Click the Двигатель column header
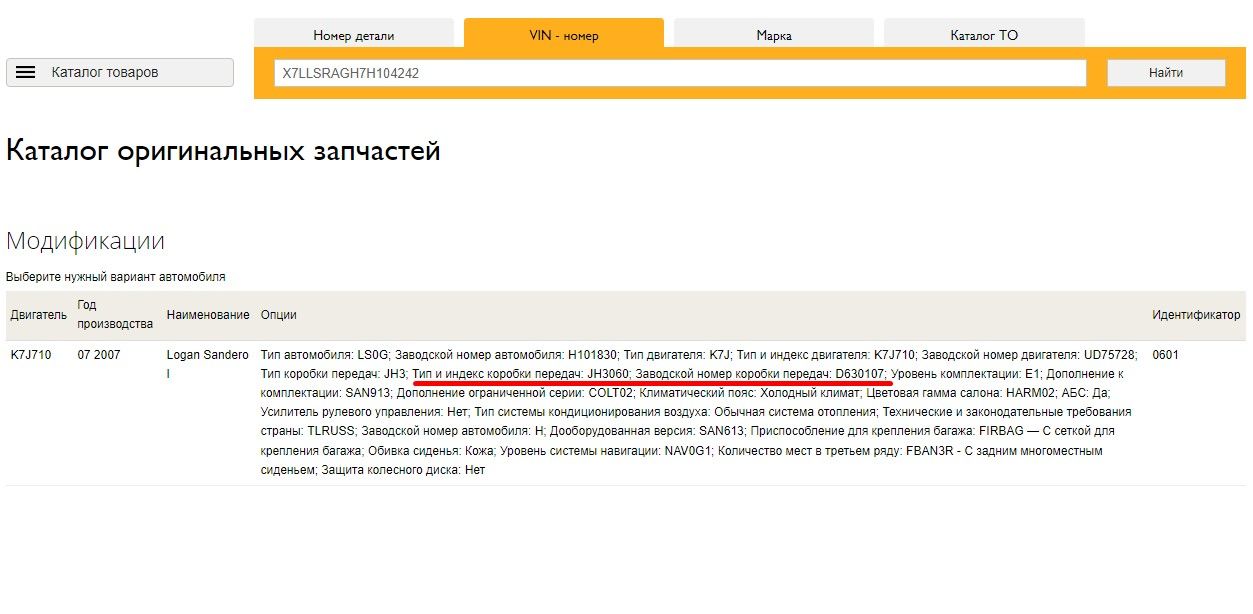This screenshot has height=614, width=1253. click(x=38, y=315)
